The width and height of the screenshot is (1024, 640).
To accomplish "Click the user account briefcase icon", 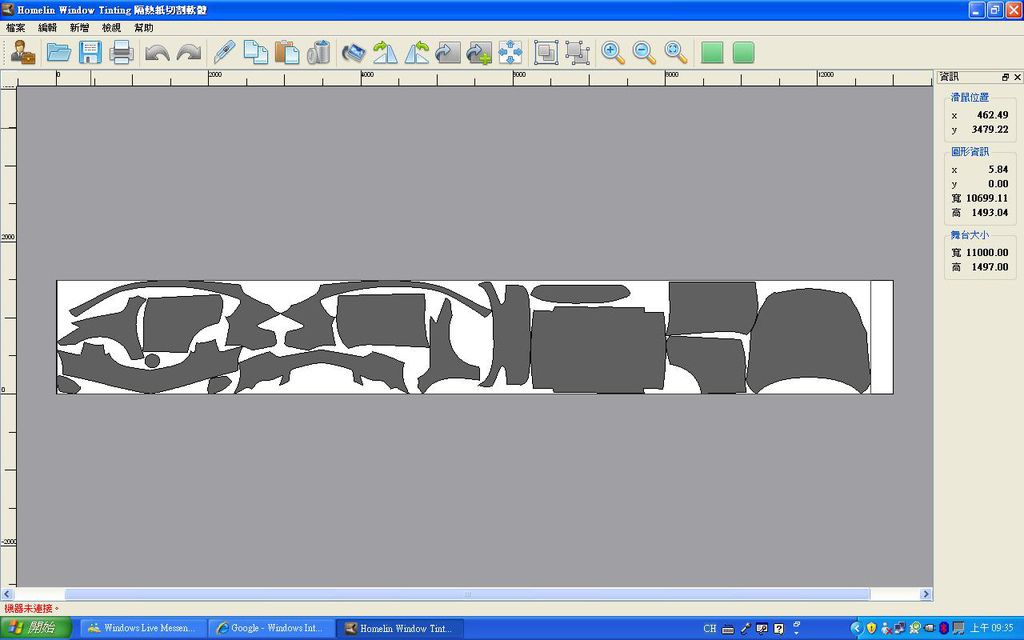I will click(24, 52).
